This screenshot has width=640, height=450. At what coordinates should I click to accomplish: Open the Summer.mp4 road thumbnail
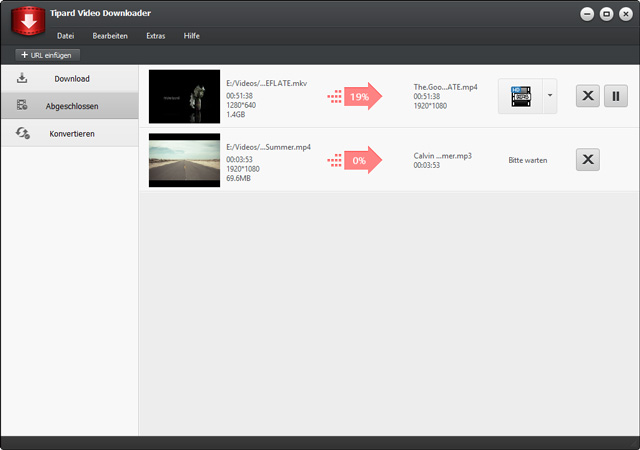[184, 160]
